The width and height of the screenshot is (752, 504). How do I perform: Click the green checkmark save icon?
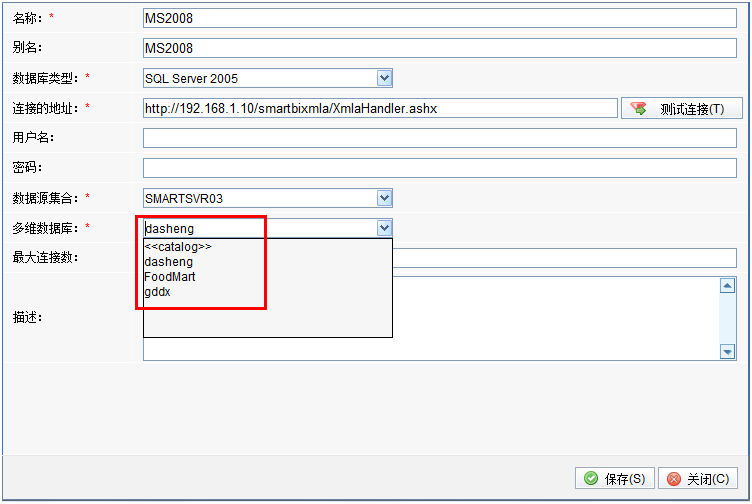[591, 478]
